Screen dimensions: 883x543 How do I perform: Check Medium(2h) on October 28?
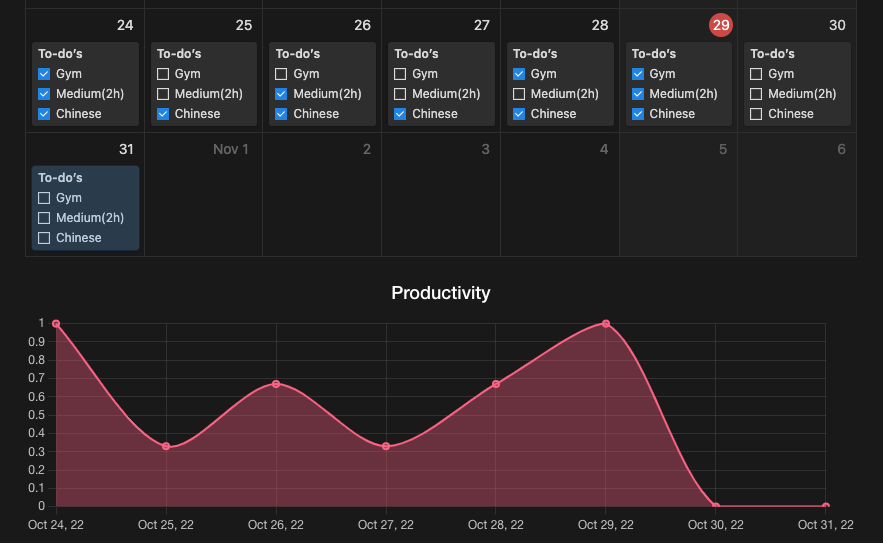coord(519,94)
